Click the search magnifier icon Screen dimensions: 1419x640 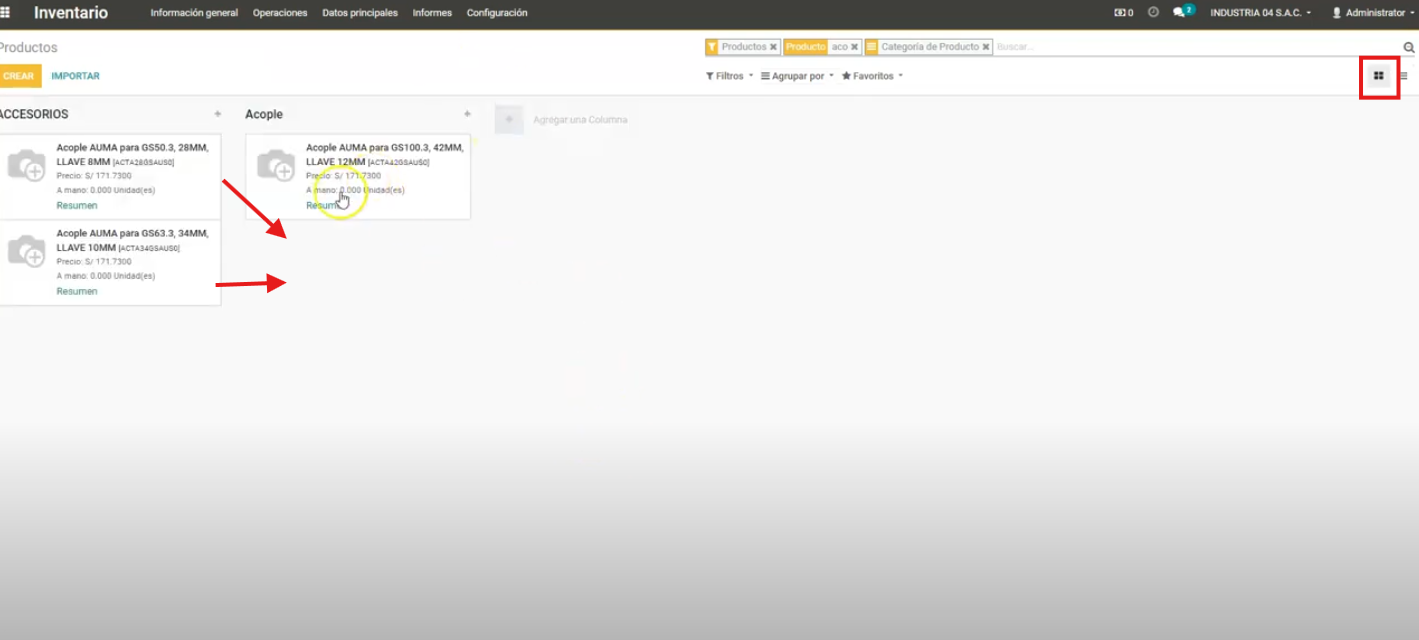click(1409, 47)
